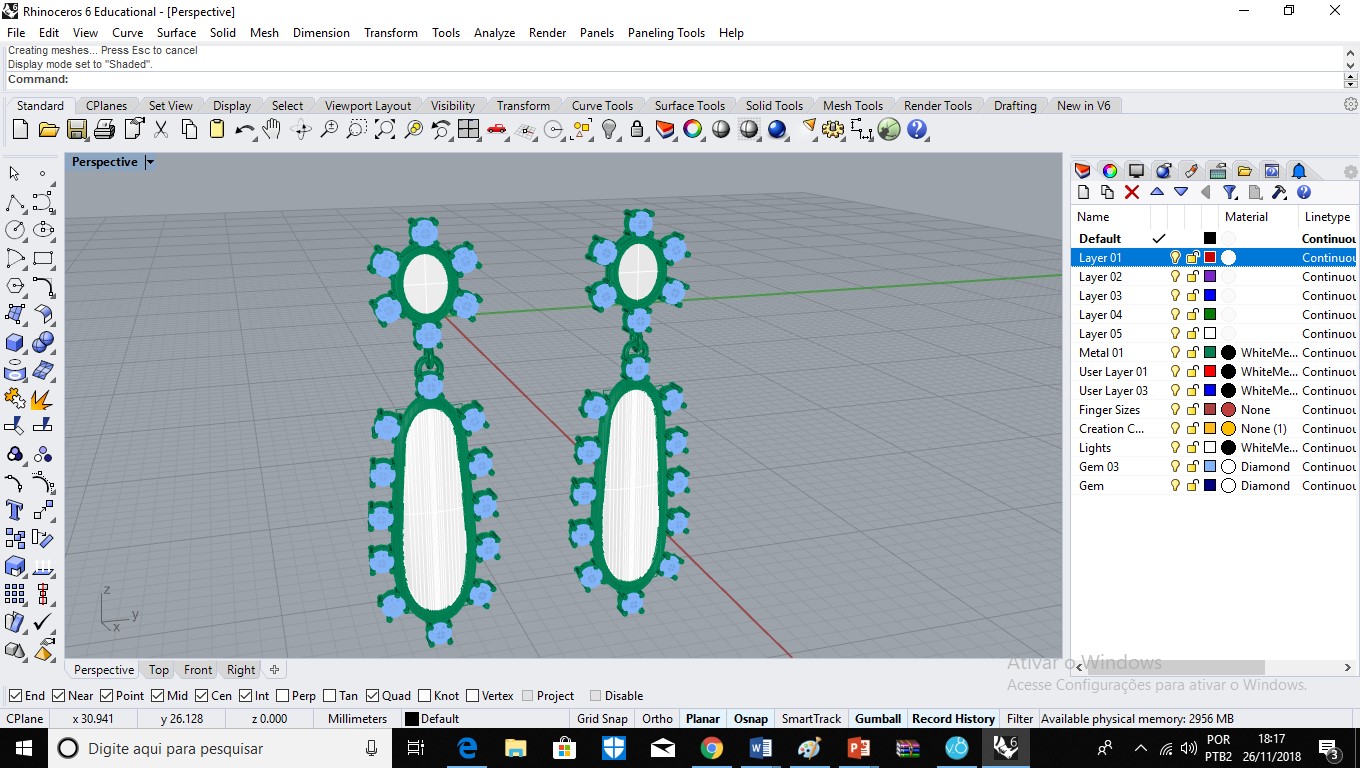Click the Print icon in the toolbar
This screenshot has width=1360, height=768.
pyautogui.click(x=104, y=129)
